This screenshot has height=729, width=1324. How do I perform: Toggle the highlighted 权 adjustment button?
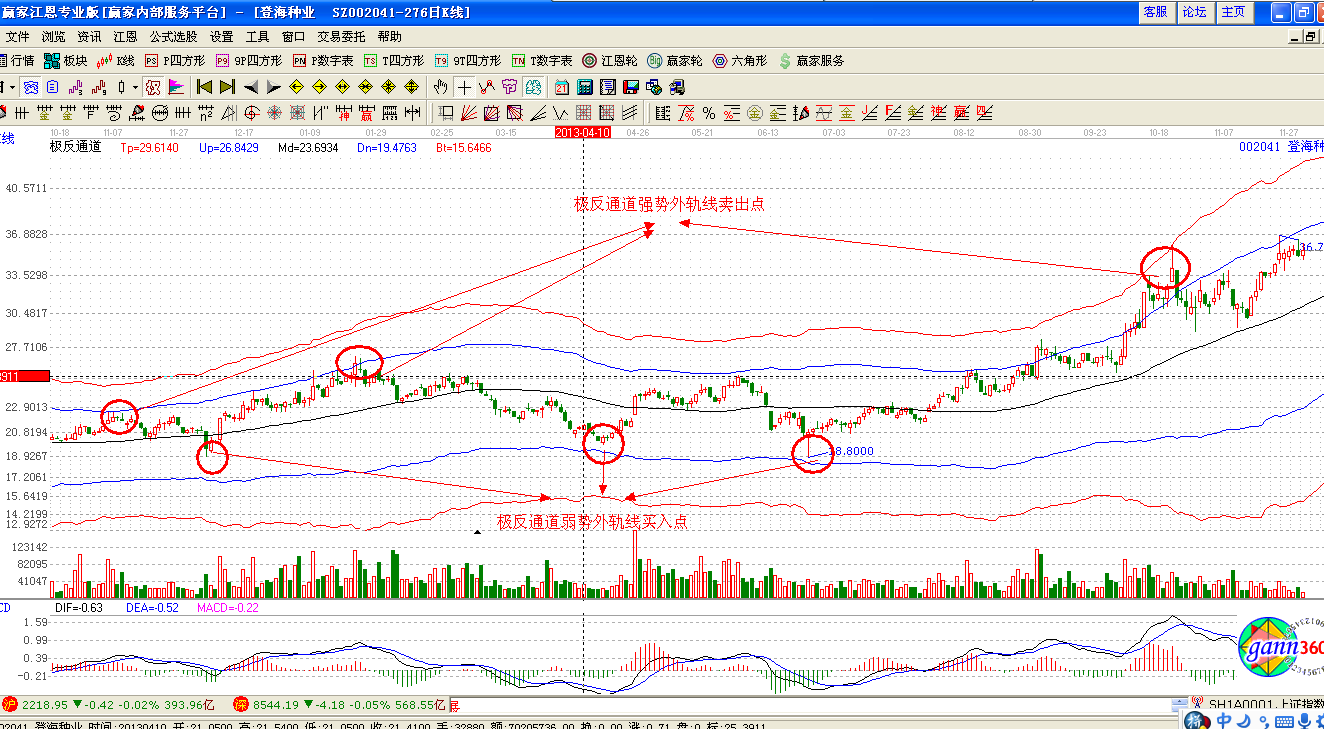point(152,87)
